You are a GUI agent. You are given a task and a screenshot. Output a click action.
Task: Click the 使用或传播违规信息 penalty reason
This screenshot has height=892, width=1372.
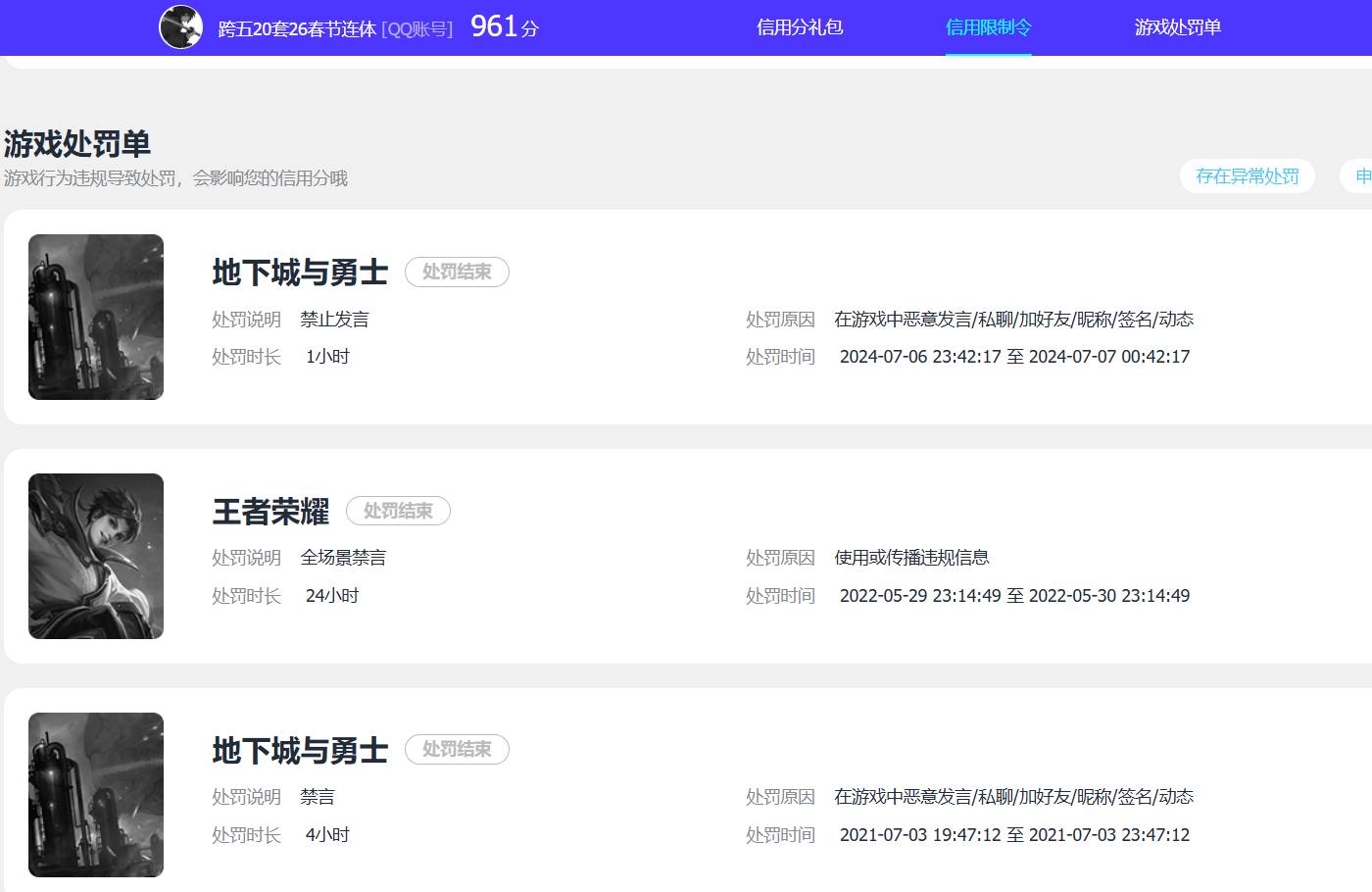coord(912,558)
